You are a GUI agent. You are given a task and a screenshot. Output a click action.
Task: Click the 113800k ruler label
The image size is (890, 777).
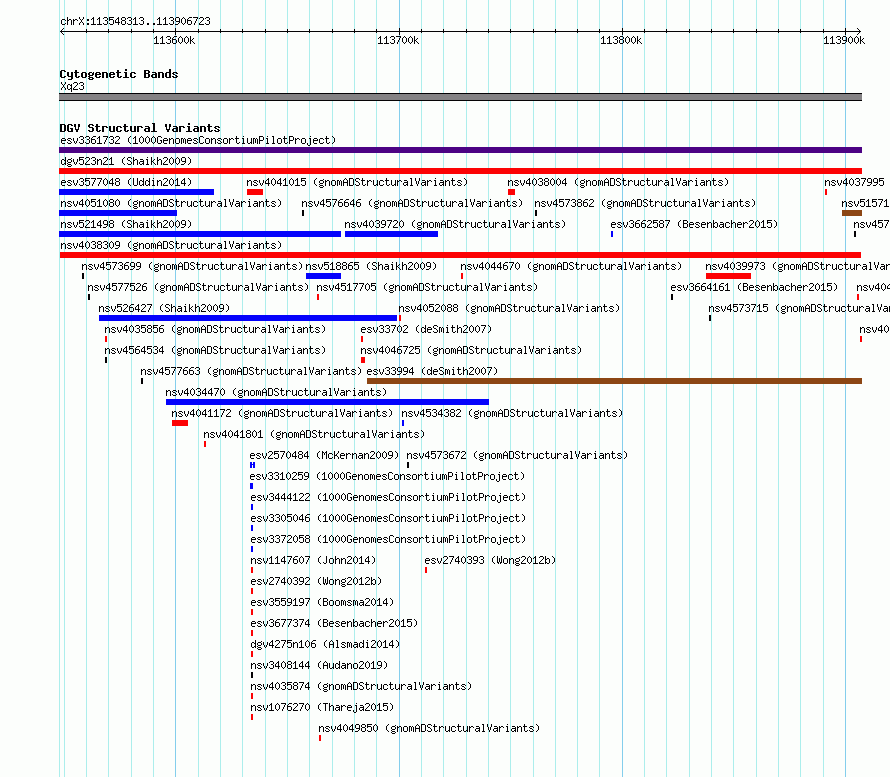[x=621, y=40]
